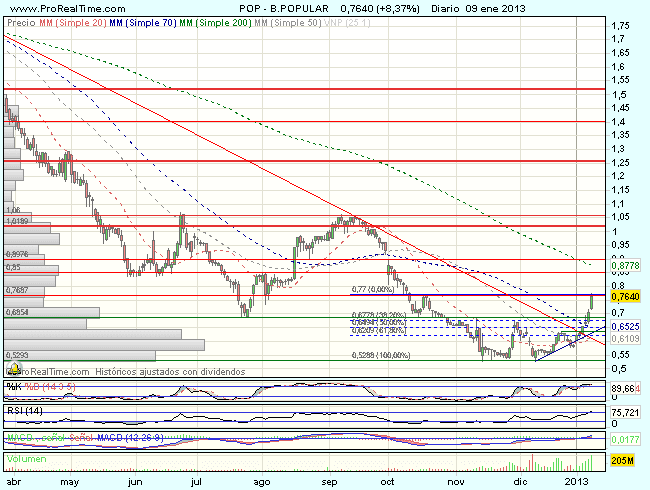650x490 pixels.
Task: Click the sep month label on time axis
Action: [330, 482]
